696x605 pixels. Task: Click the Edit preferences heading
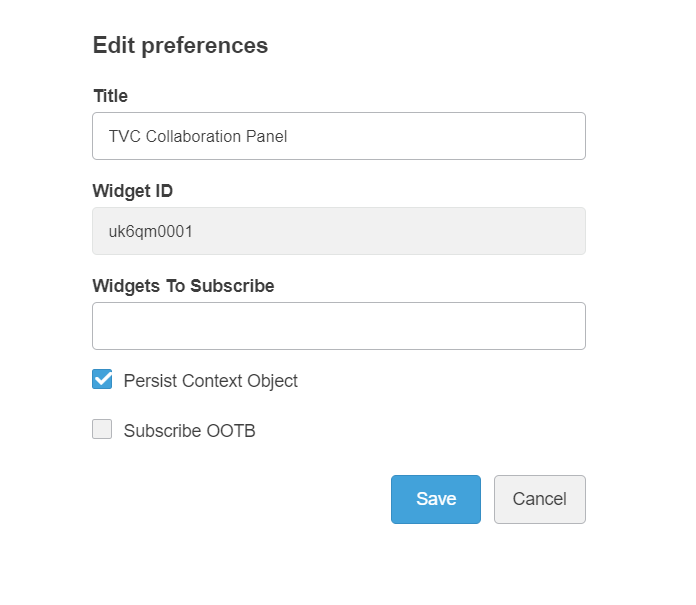click(180, 45)
